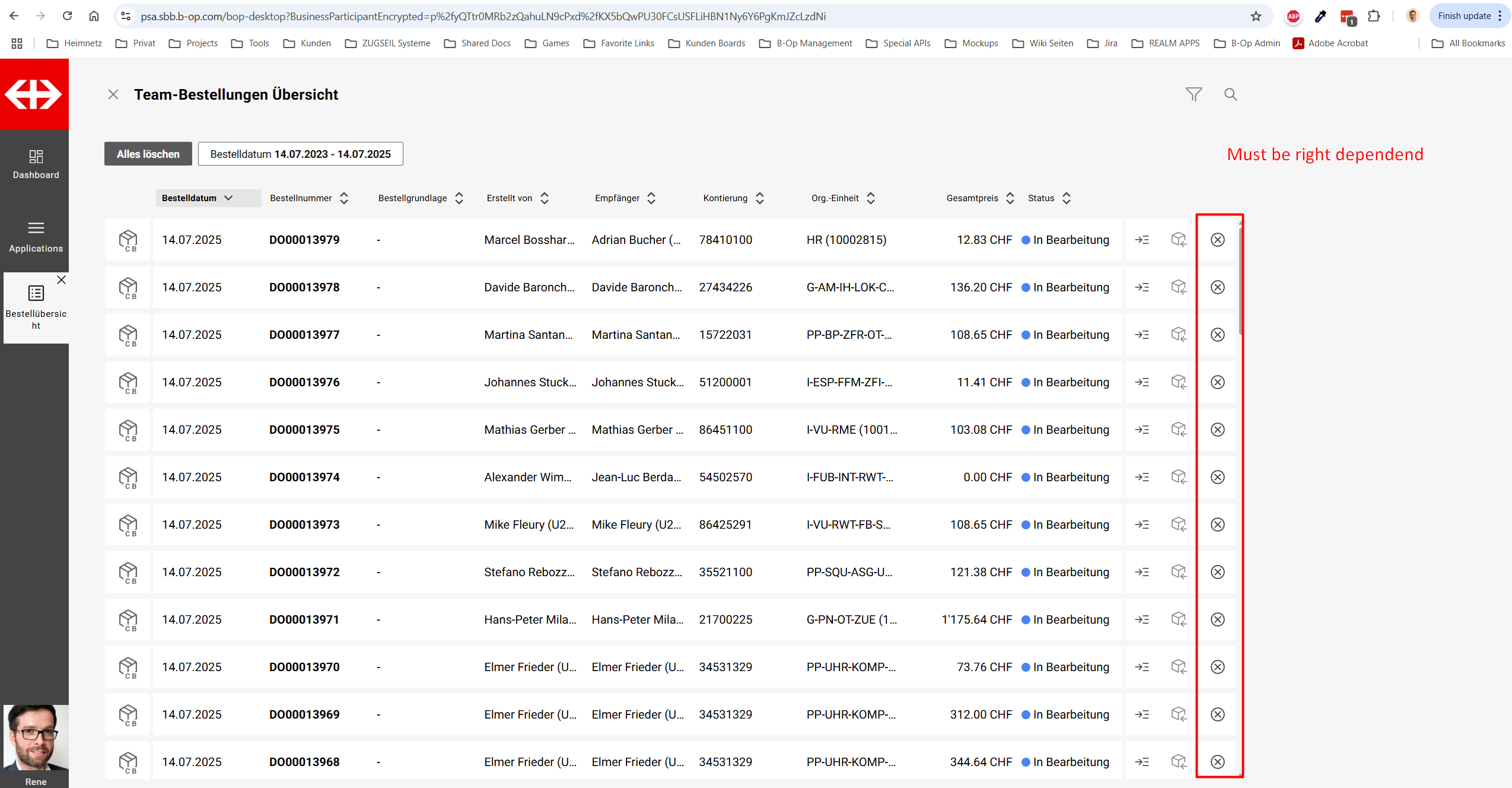Click Rene user profile picture

36,737
